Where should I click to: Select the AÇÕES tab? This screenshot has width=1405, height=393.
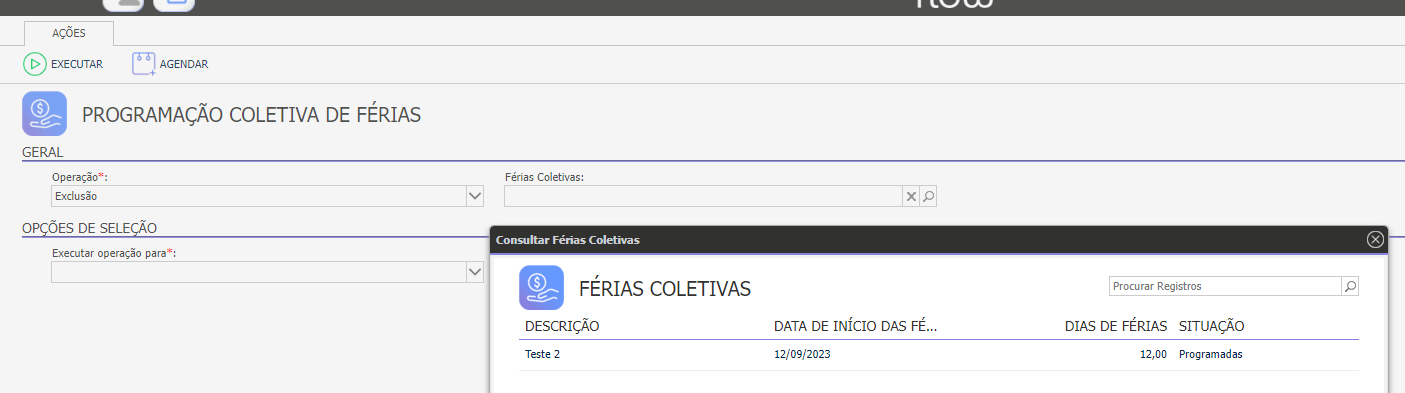tap(69, 33)
